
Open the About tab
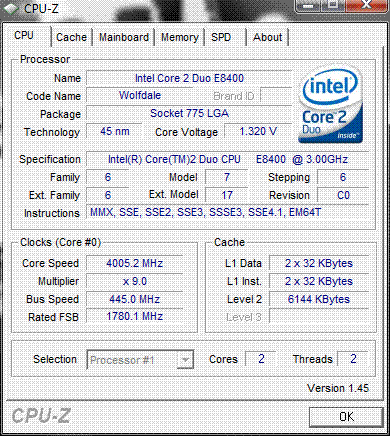(x=267, y=37)
